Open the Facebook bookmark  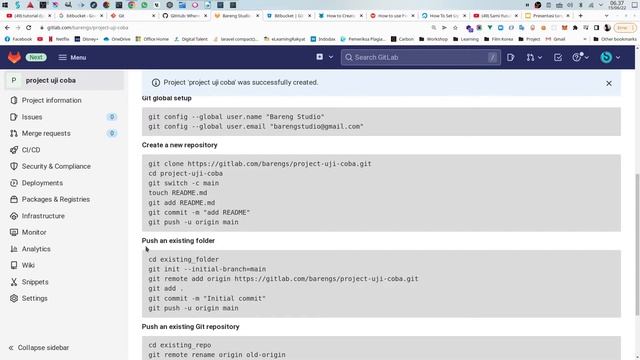[18, 39]
